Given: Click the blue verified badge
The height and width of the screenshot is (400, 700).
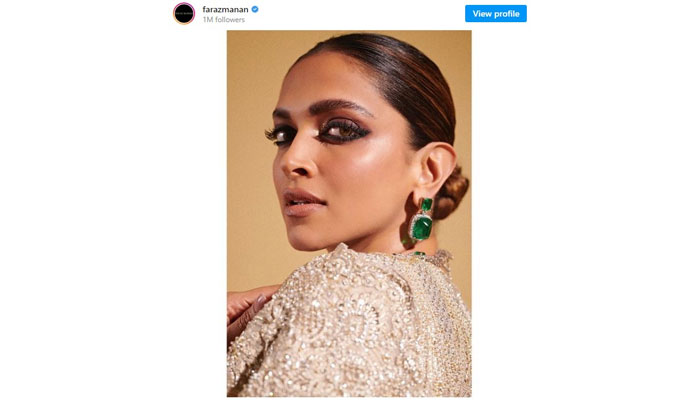Looking at the screenshot, I should 255,9.
